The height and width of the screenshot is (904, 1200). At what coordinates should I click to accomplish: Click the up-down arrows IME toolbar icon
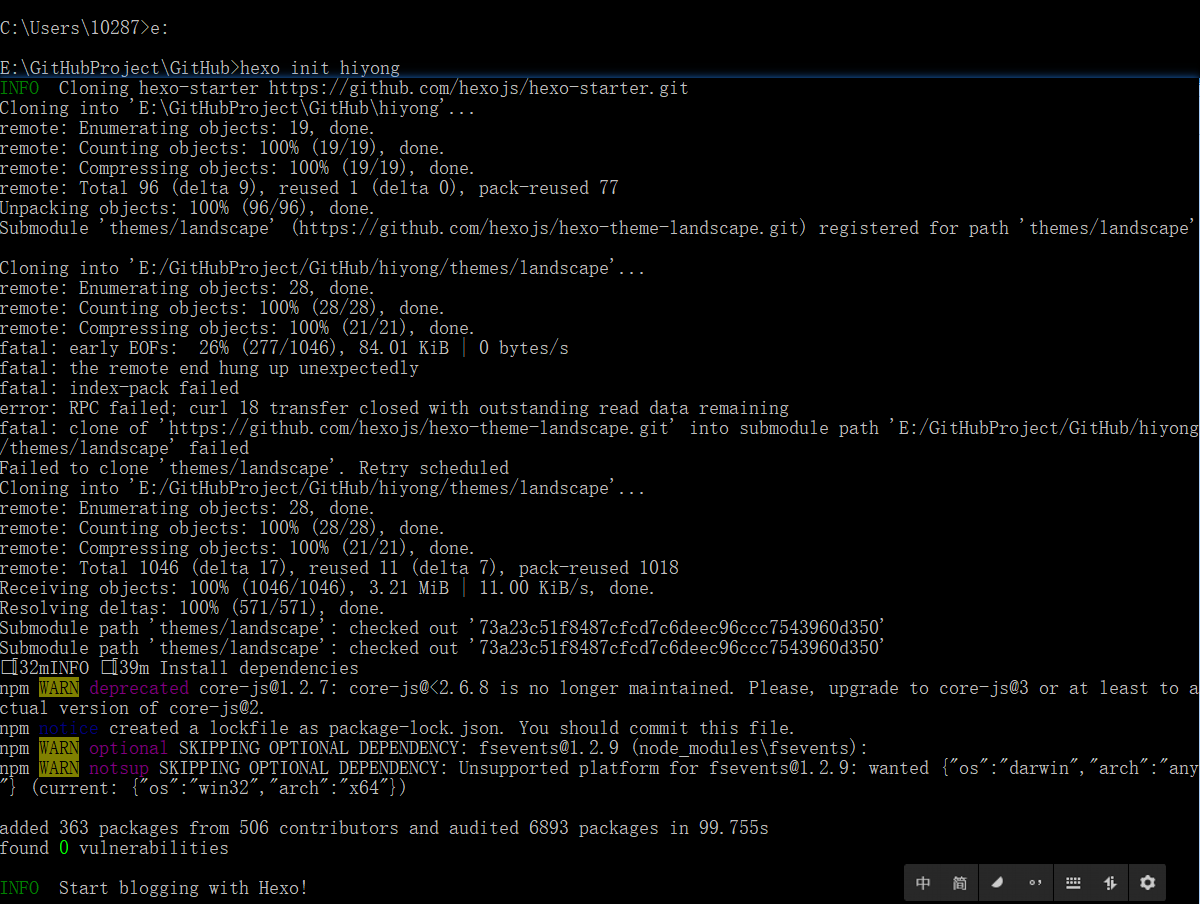coord(1110,883)
